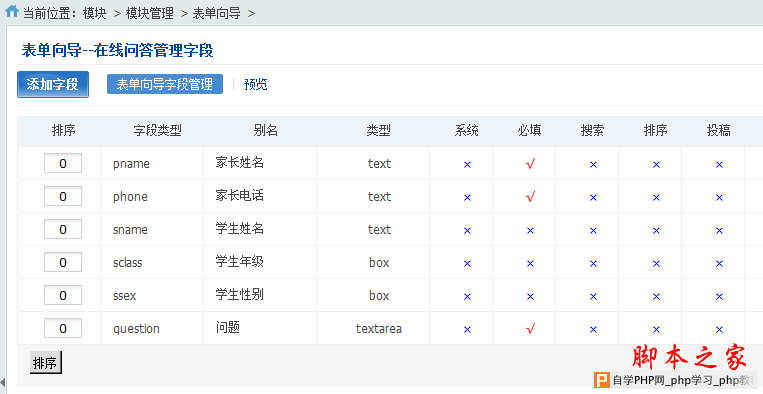Image resolution: width=763 pixels, height=394 pixels.
Task: Toggle the 系统 cross for pname
Action: coord(467,165)
